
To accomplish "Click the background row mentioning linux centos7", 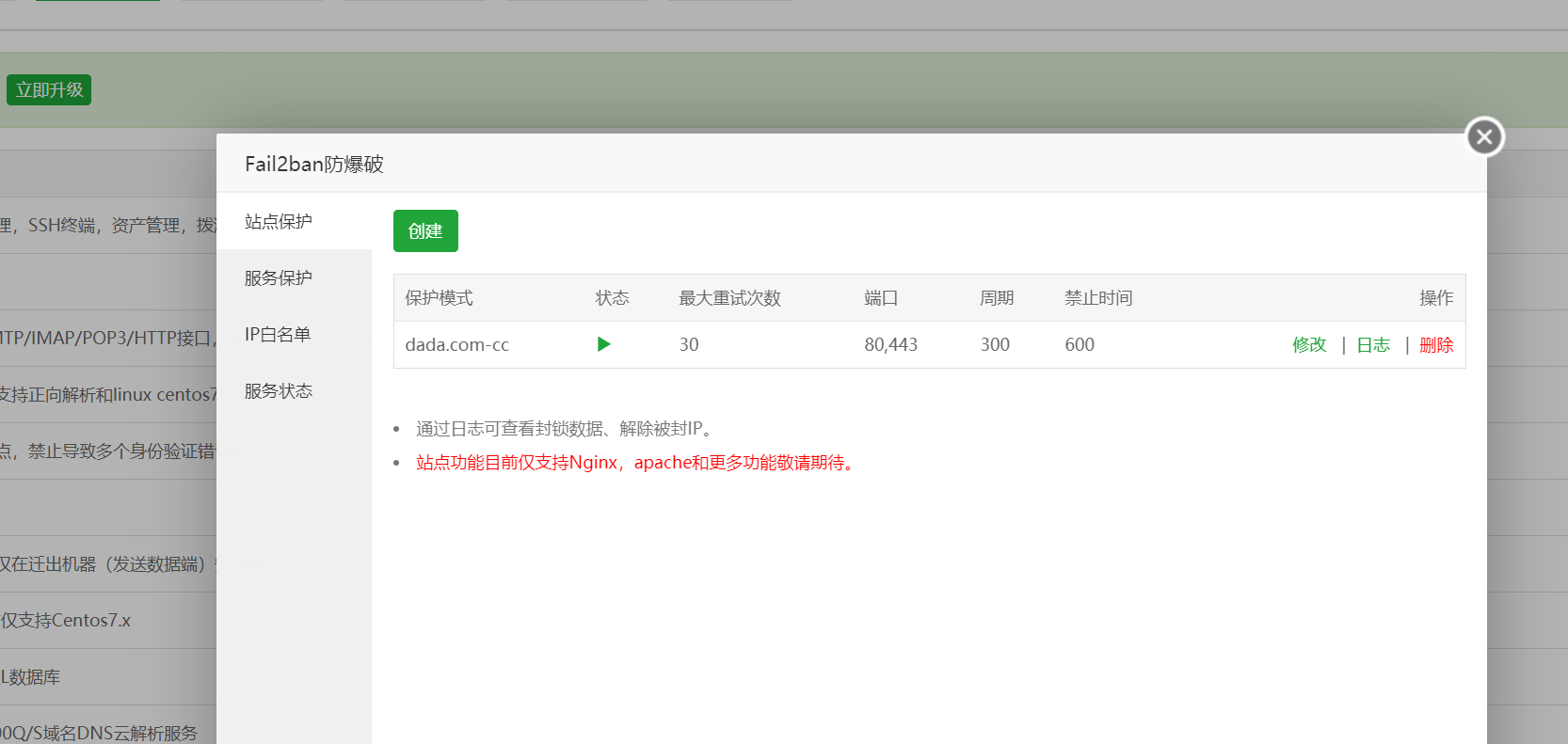I will (108, 395).
